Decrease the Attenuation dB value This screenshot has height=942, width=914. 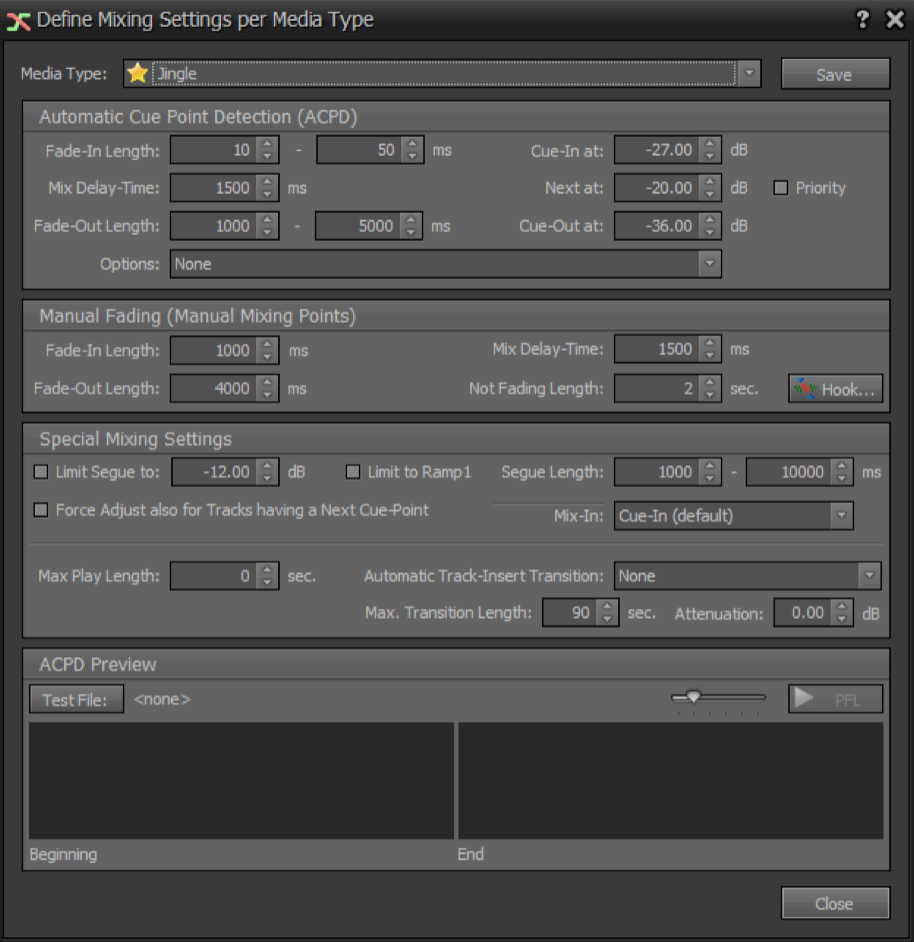(x=842, y=619)
